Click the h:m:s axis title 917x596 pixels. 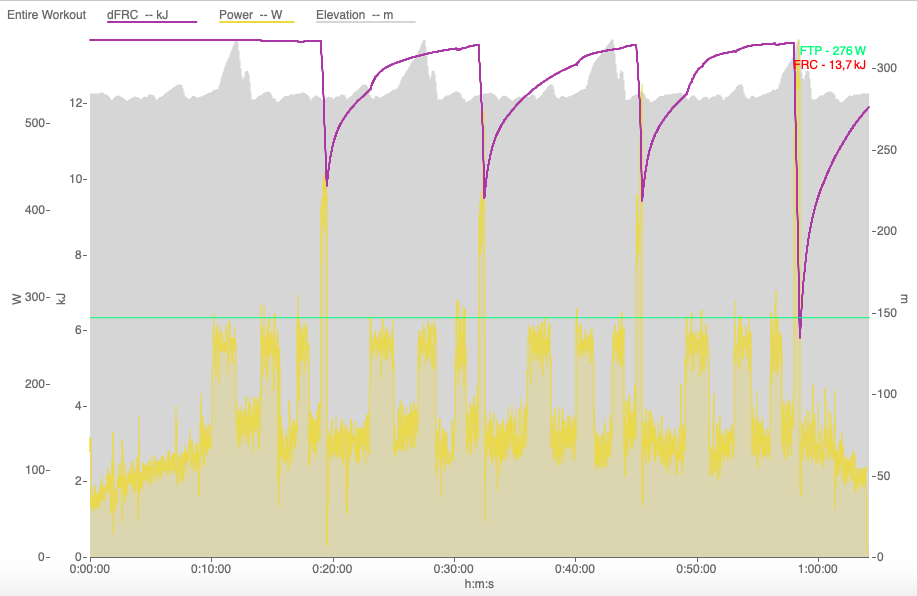click(x=479, y=584)
